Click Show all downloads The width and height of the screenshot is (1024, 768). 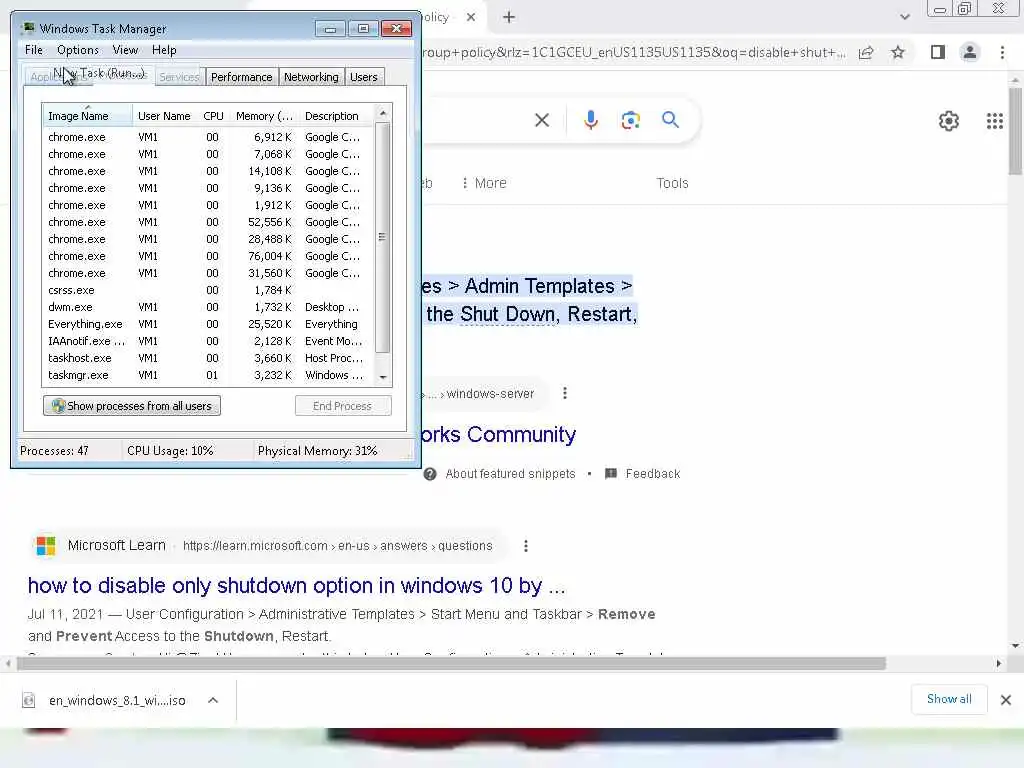point(949,699)
